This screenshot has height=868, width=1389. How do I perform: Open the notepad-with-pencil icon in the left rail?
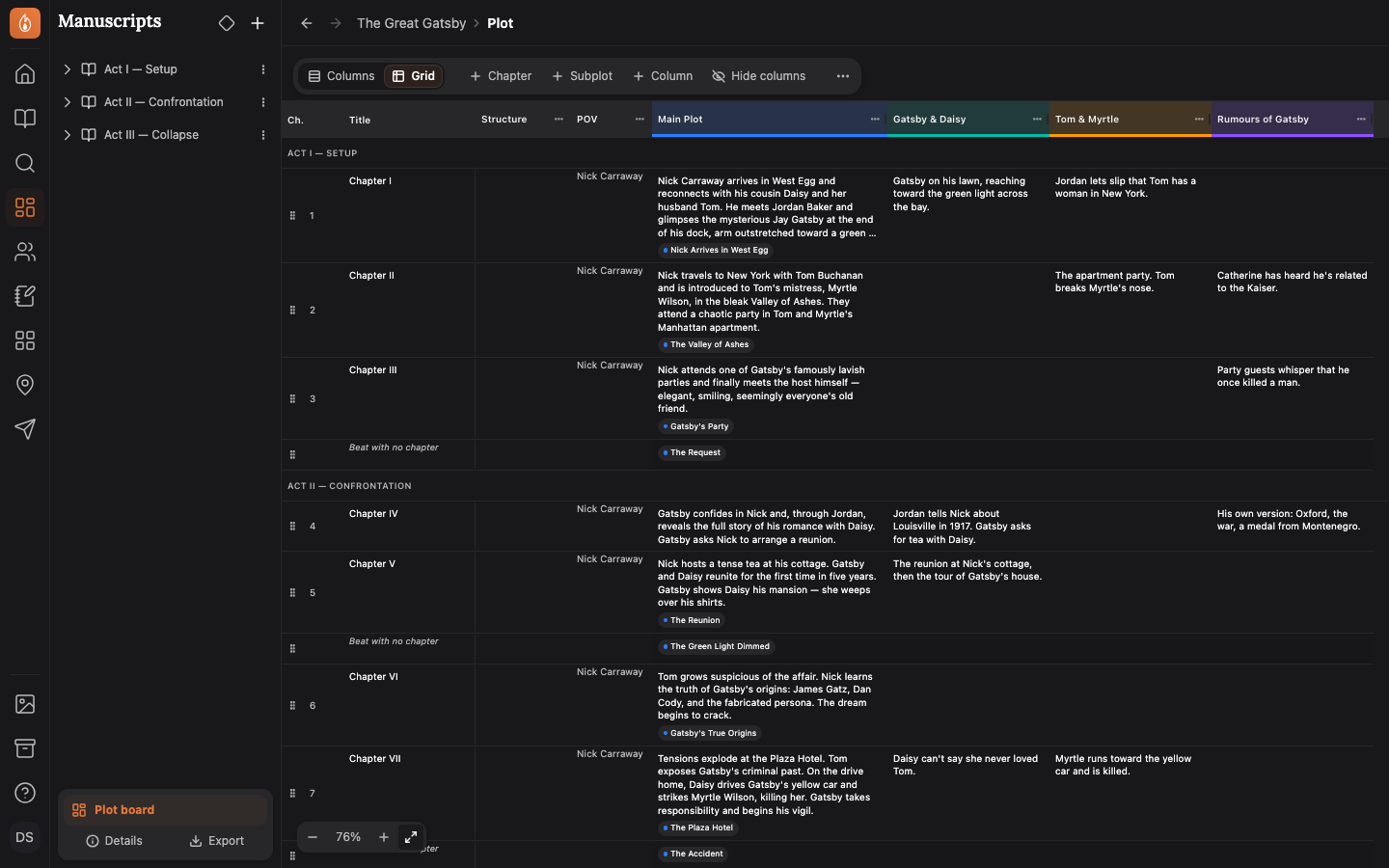point(25,296)
